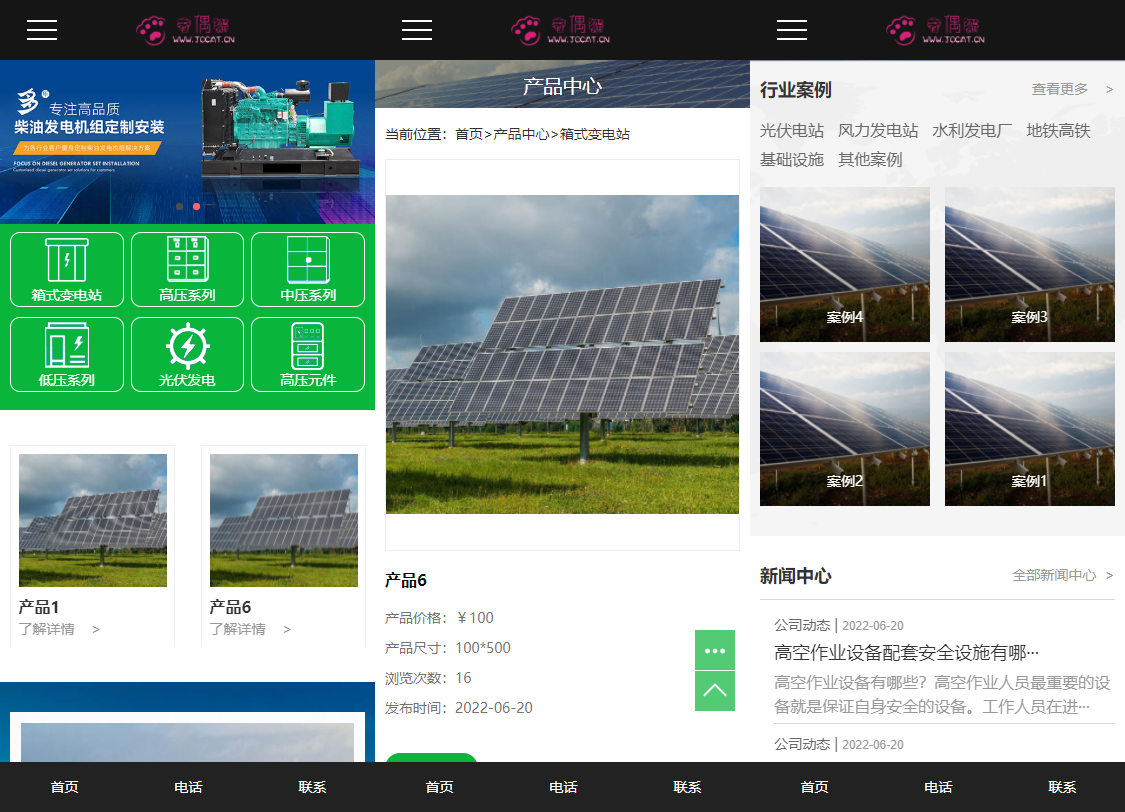
Task: Select the first banner carousel dot
Action: (179, 207)
